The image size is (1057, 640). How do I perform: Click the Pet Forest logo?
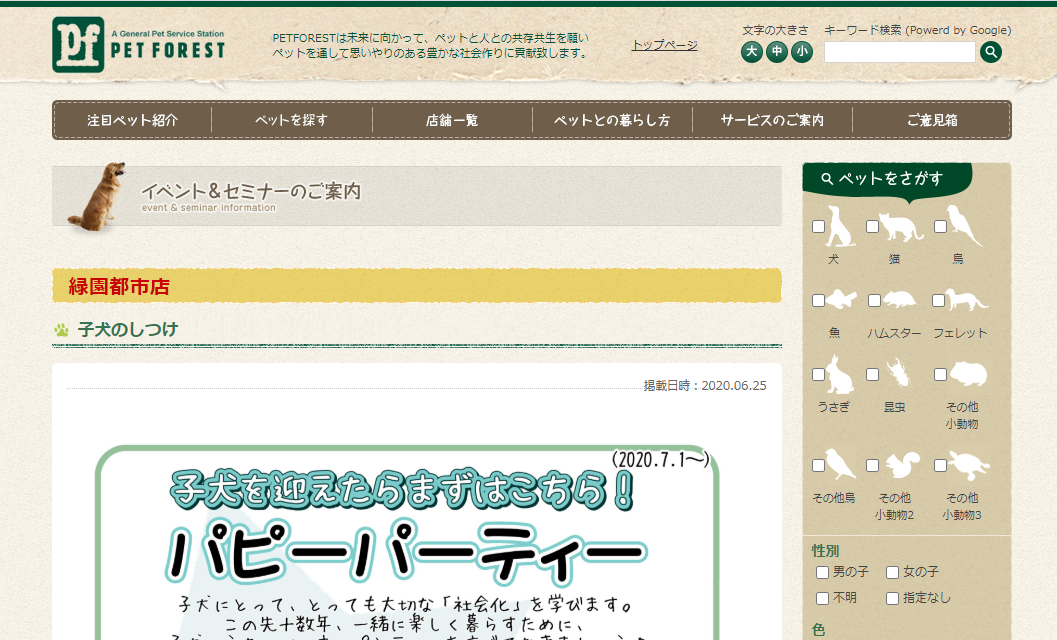[138, 45]
